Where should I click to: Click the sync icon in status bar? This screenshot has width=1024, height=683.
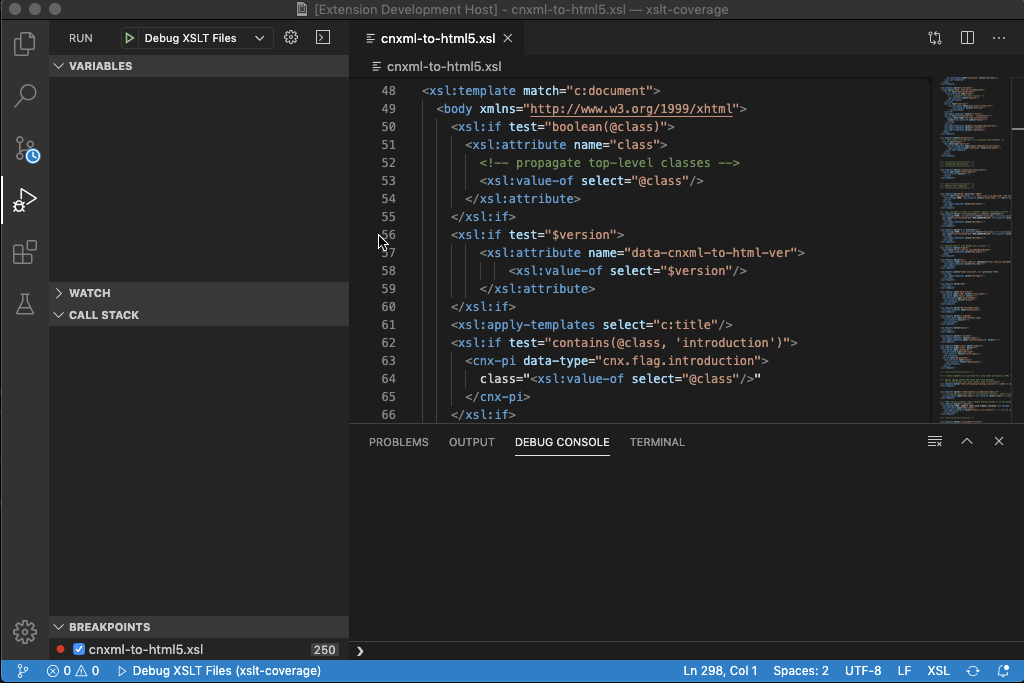pyautogui.click(x=972, y=671)
